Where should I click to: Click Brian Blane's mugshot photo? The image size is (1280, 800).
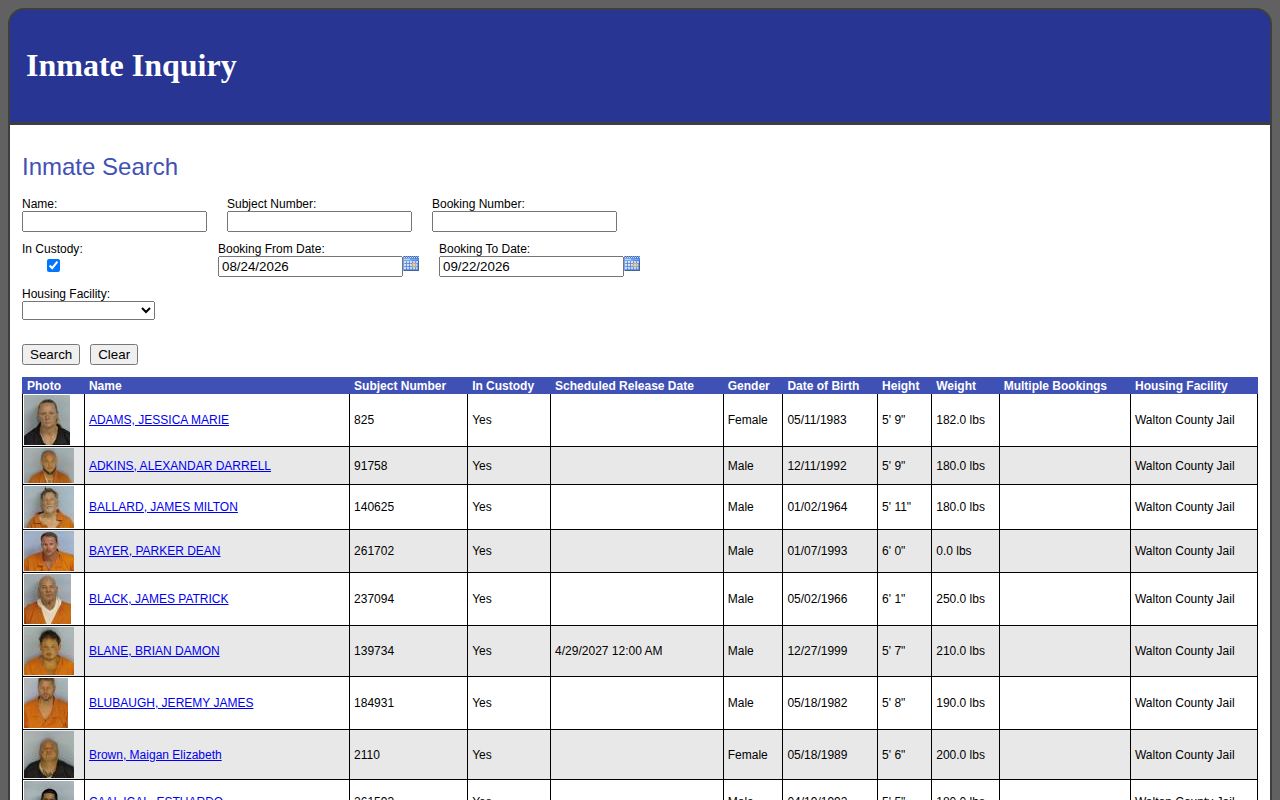pyautogui.click(x=49, y=651)
